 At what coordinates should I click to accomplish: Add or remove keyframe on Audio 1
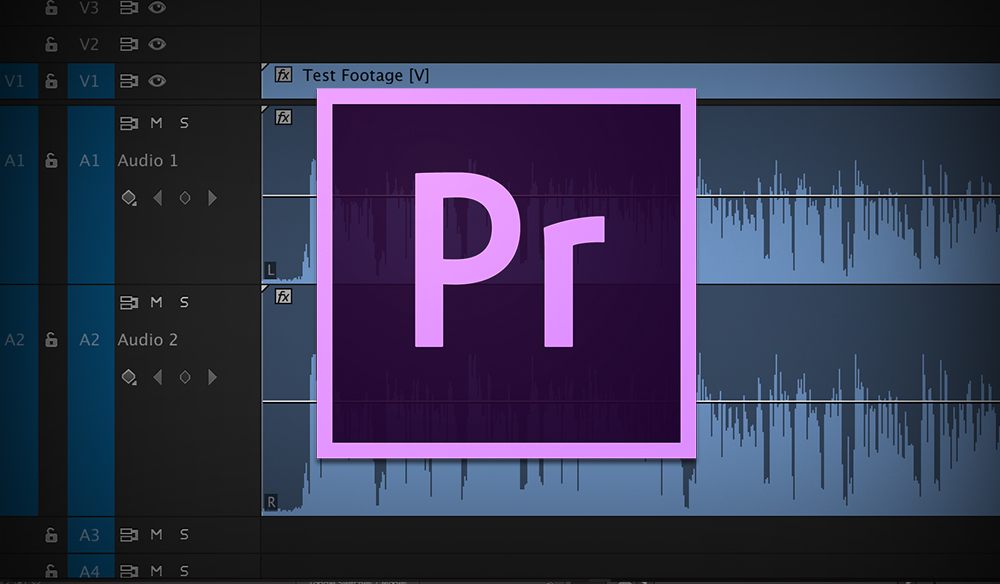(184, 198)
